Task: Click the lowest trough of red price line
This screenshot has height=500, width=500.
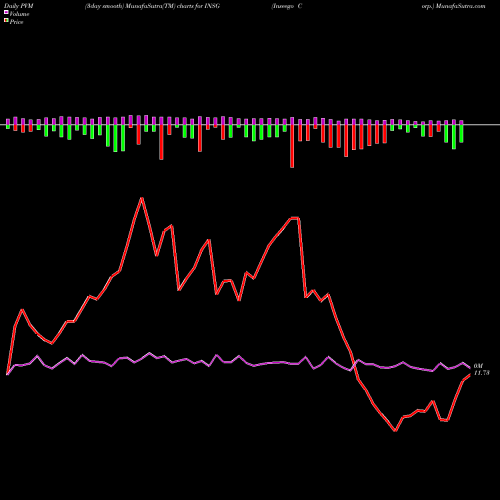Action: (395, 431)
